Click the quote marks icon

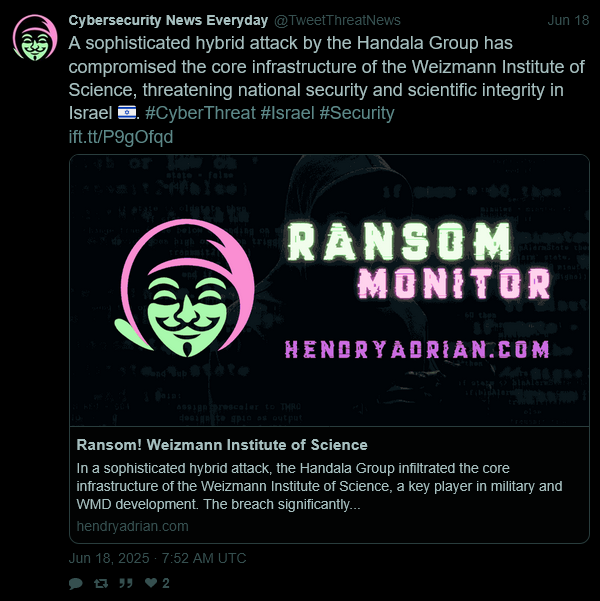126,583
